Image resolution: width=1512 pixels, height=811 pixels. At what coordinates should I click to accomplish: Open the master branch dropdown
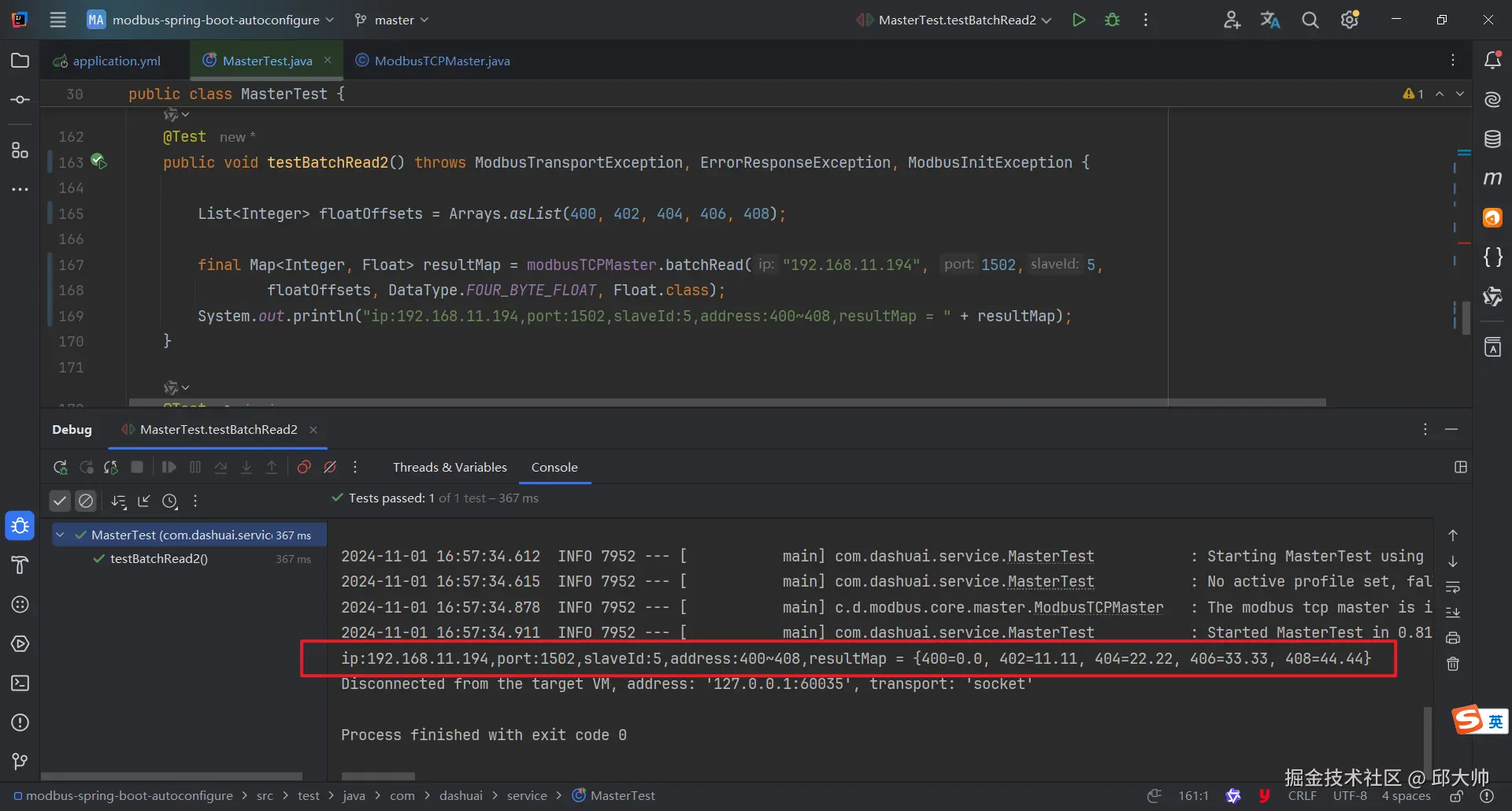coord(392,20)
